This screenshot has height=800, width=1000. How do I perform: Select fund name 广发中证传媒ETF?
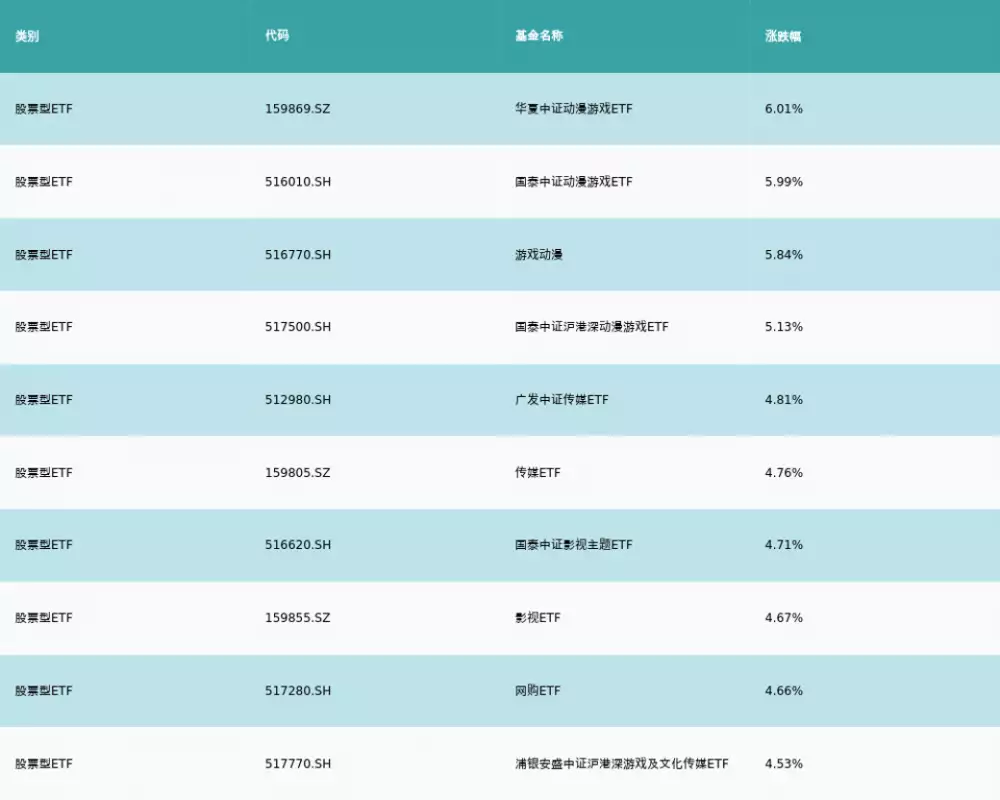[x=561, y=399]
